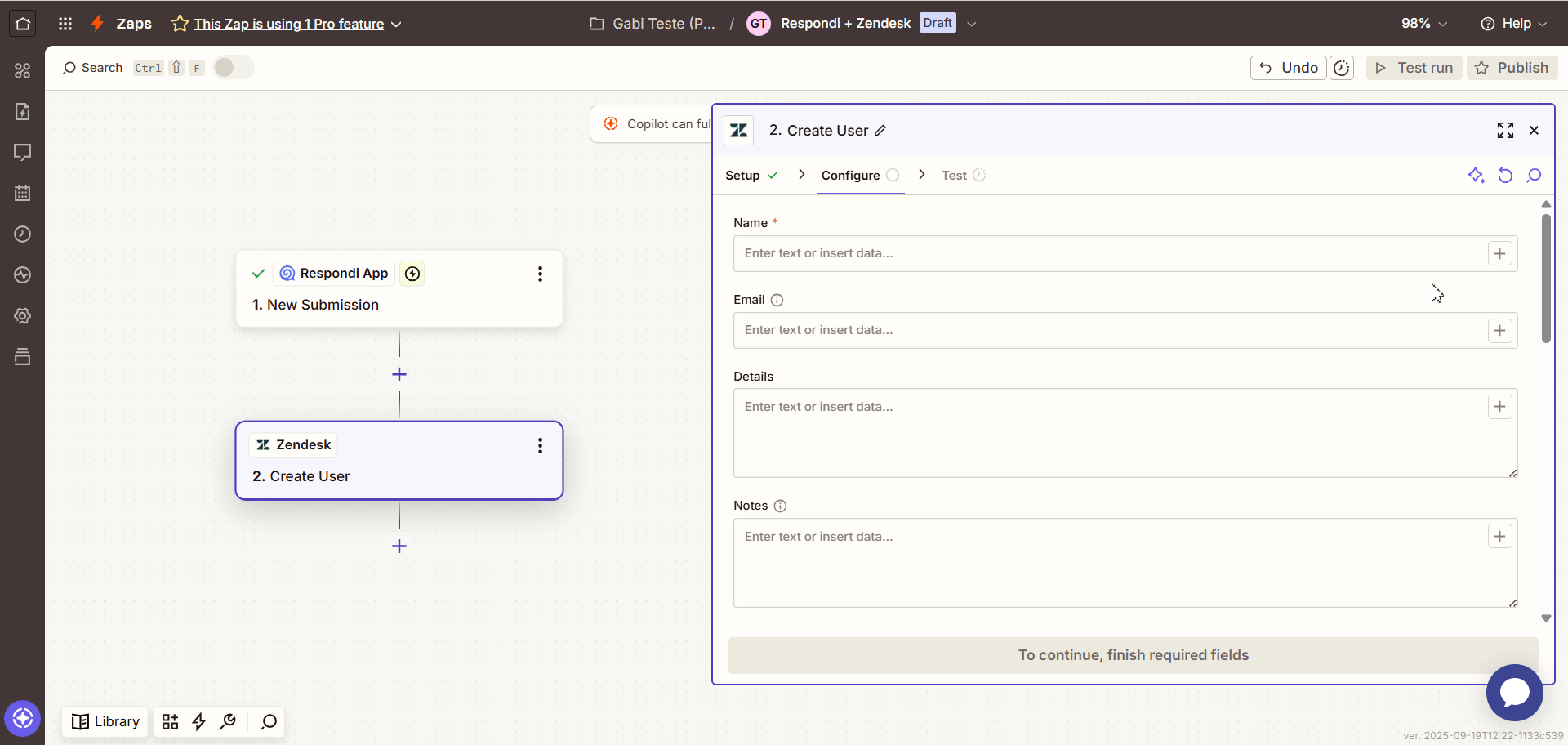Click the Zaps lightning bolt icon

(98, 24)
